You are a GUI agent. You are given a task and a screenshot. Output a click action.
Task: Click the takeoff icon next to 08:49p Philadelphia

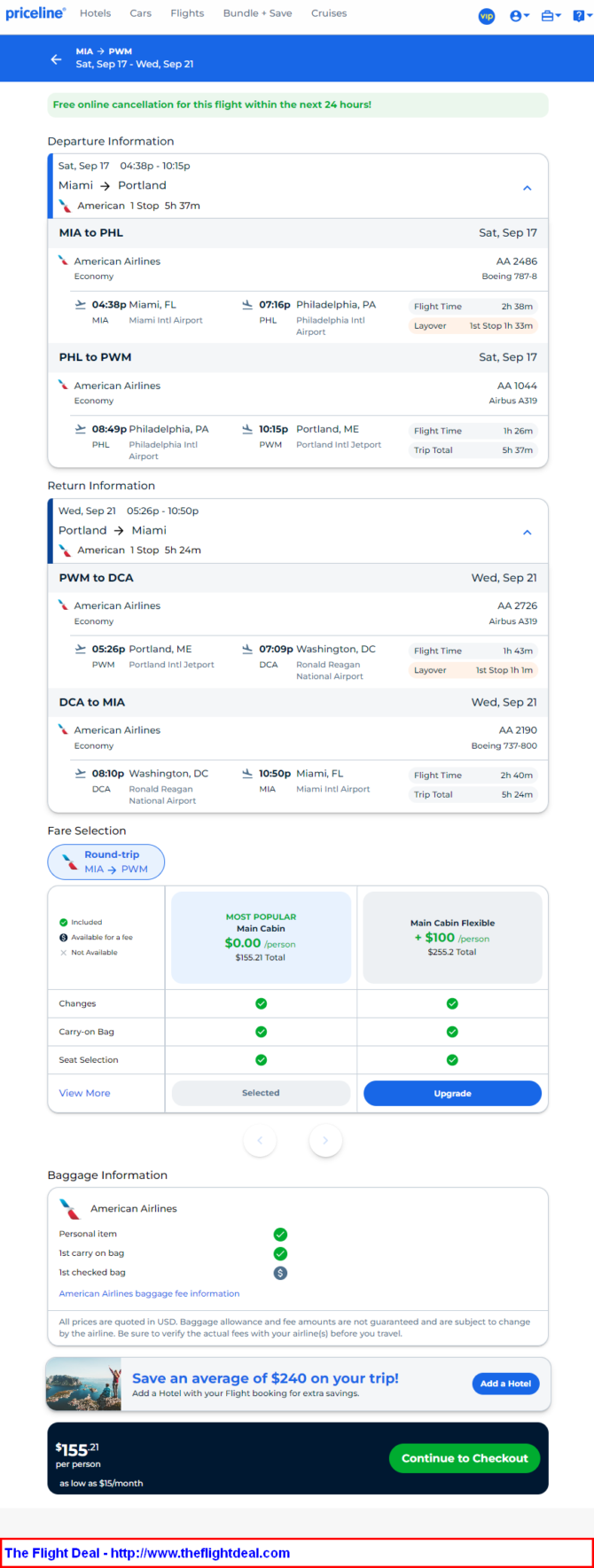pos(81,429)
